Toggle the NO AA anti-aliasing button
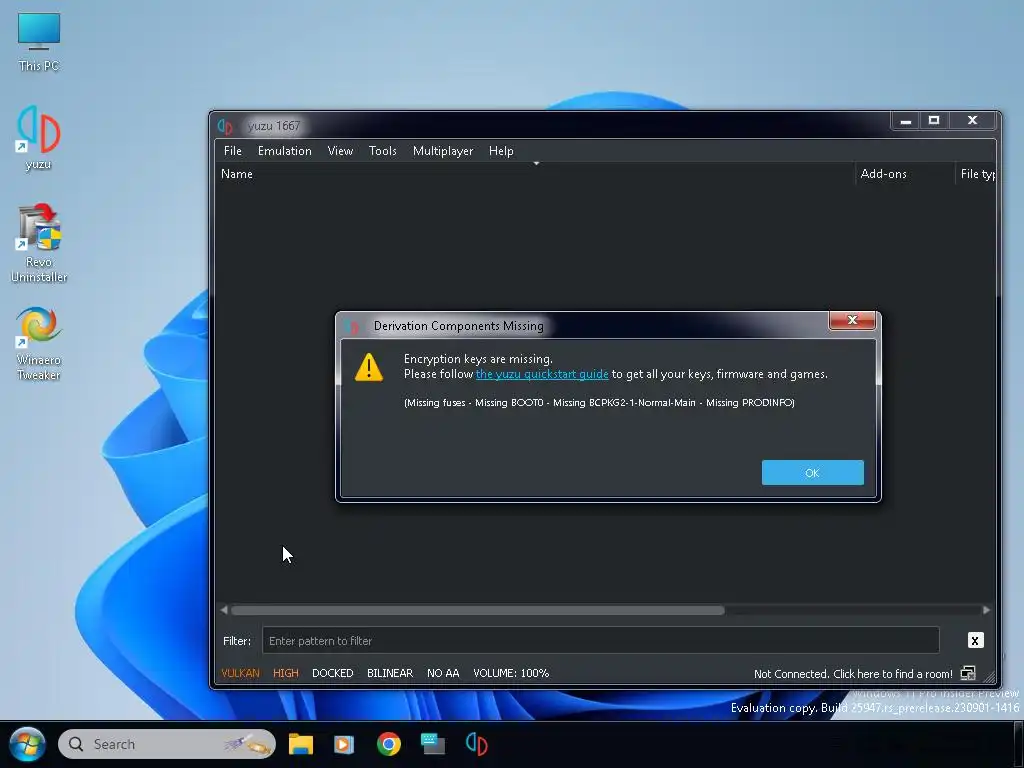The height and width of the screenshot is (768, 1024). 443,673
